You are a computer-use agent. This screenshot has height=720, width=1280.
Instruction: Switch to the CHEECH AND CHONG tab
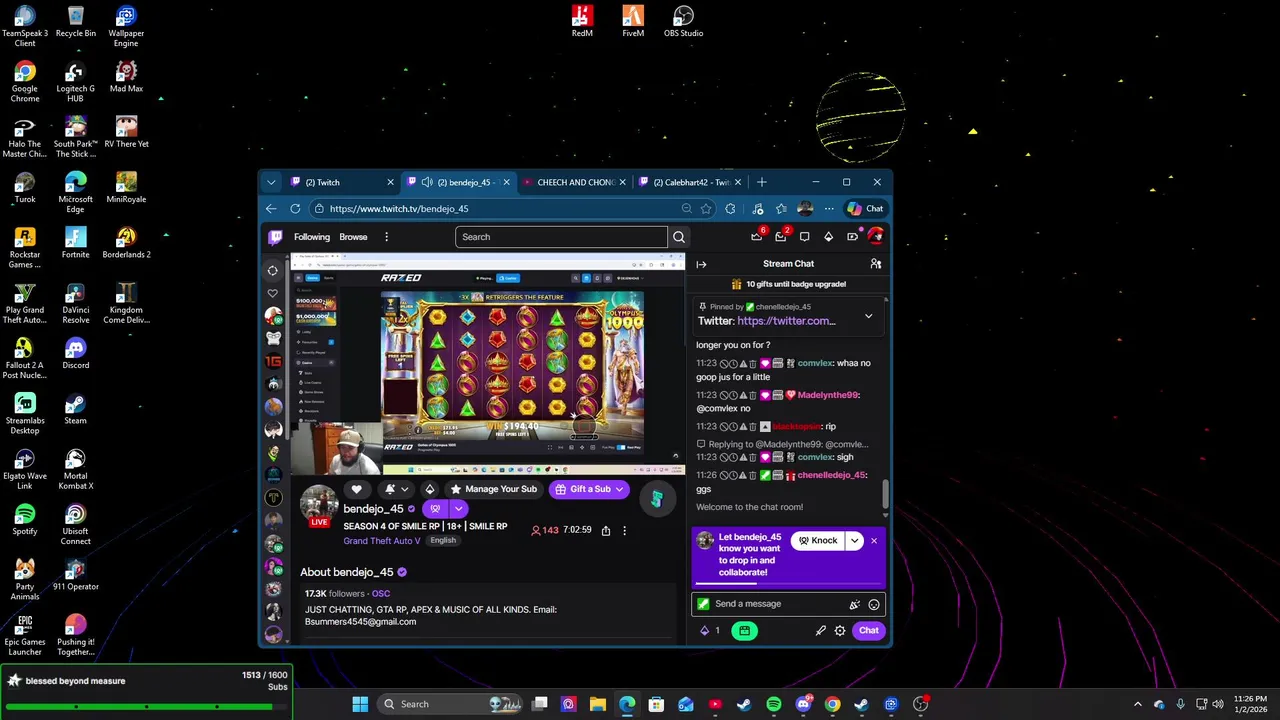[573, 182]
